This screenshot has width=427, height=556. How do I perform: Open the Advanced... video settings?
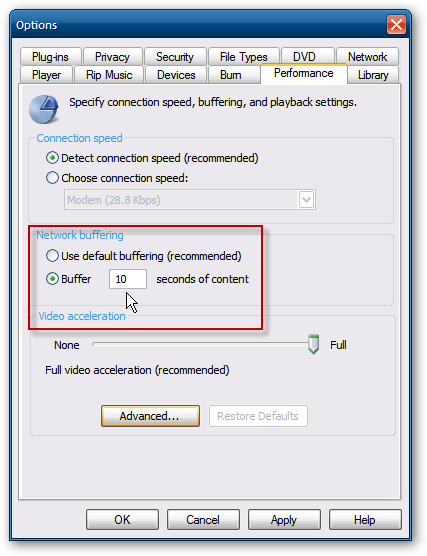(x=150, y=416)
